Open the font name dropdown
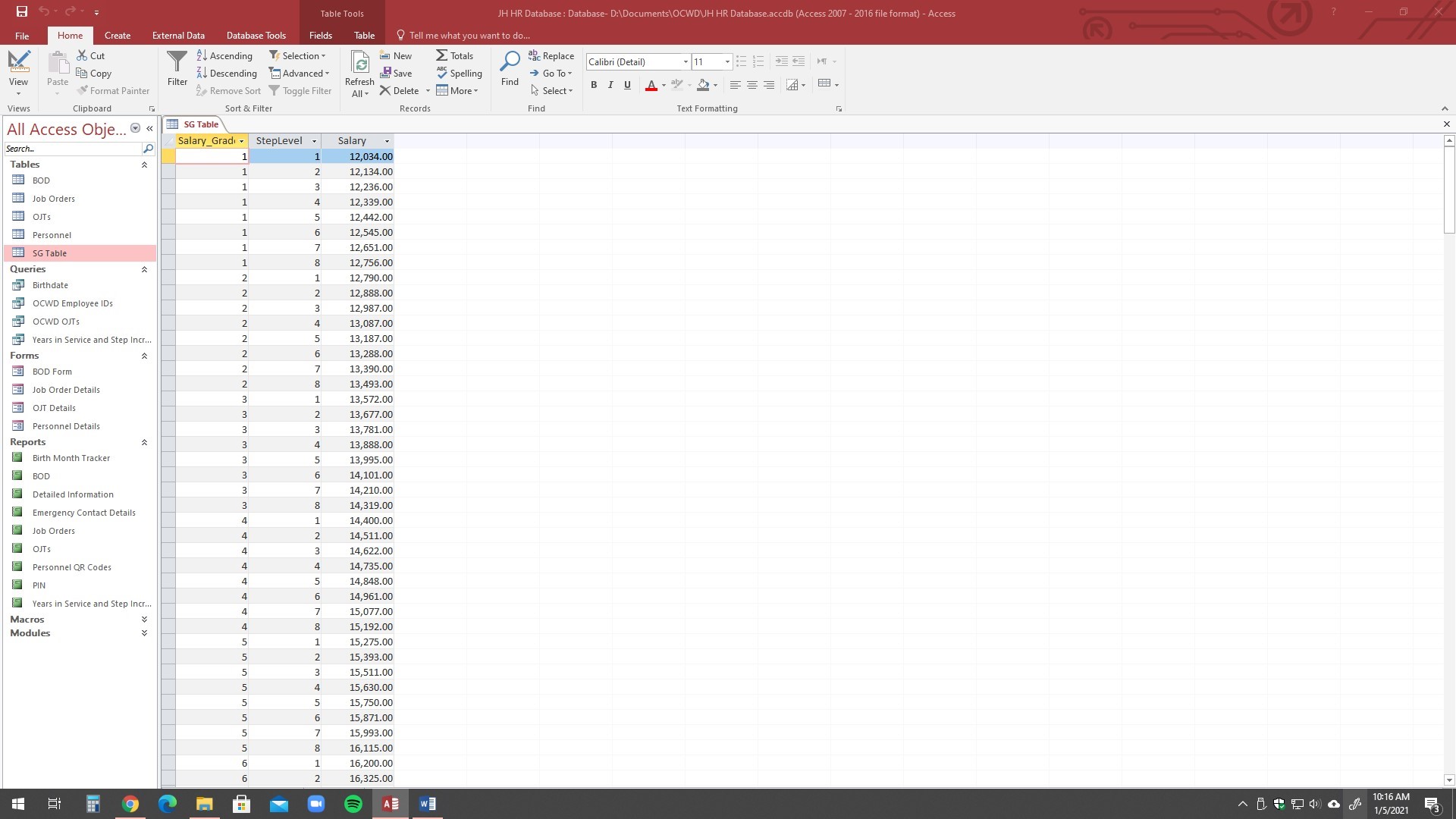 pos(686,62)
